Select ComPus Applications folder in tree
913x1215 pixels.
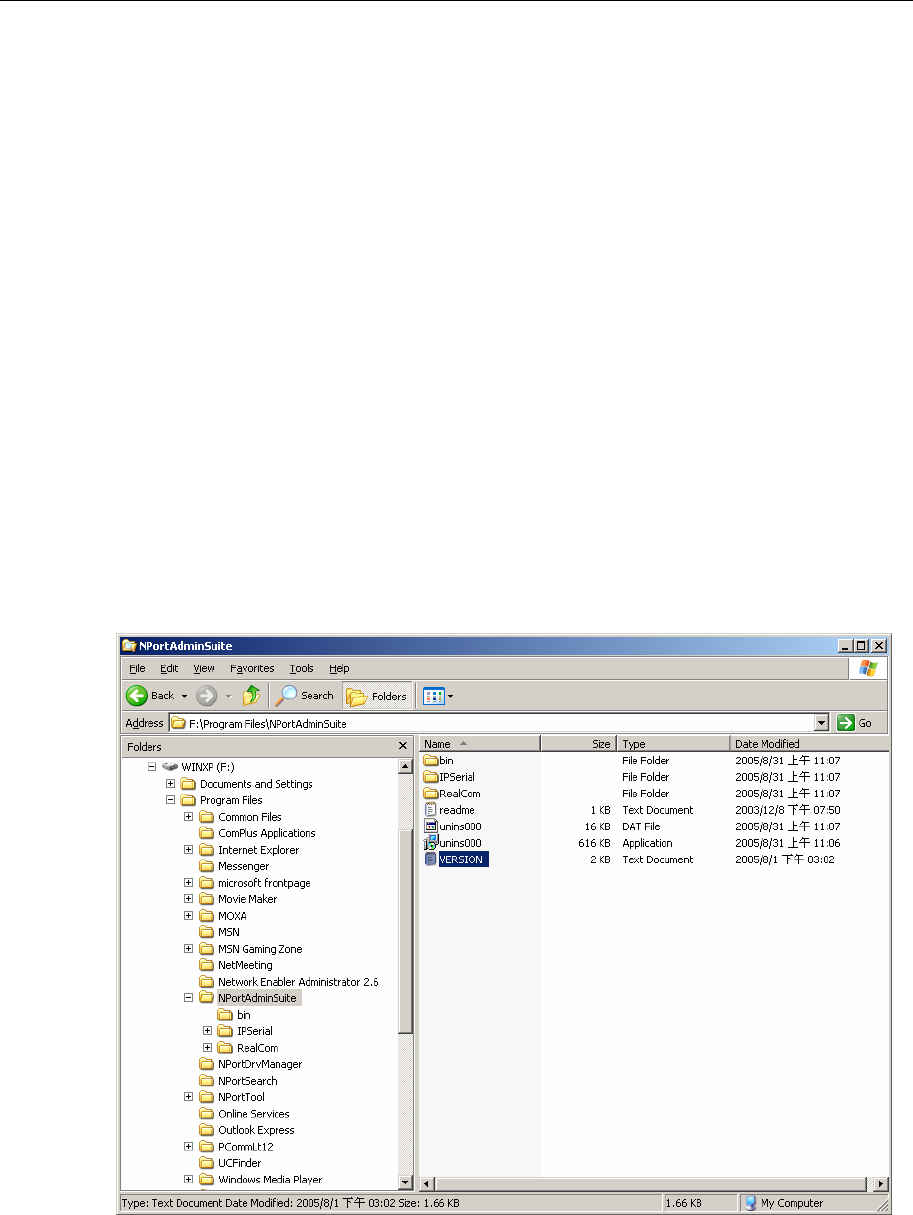coord(257,833)
